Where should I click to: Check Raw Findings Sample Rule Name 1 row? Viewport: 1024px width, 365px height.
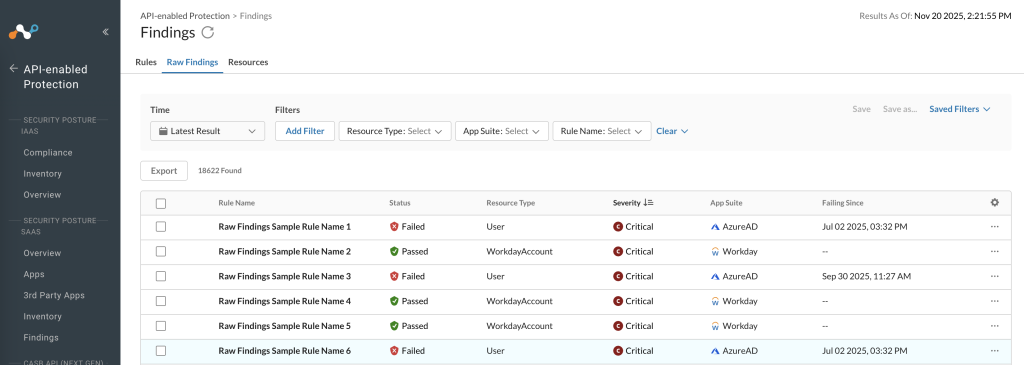click(x=161, y=227)
